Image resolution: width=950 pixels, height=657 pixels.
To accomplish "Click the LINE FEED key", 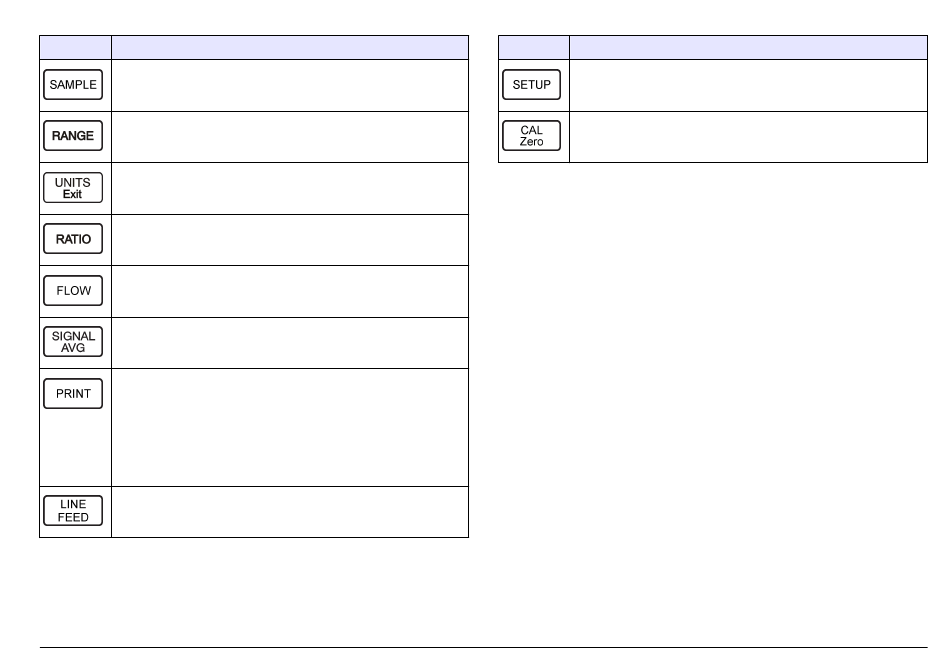I will click(73, 511).
